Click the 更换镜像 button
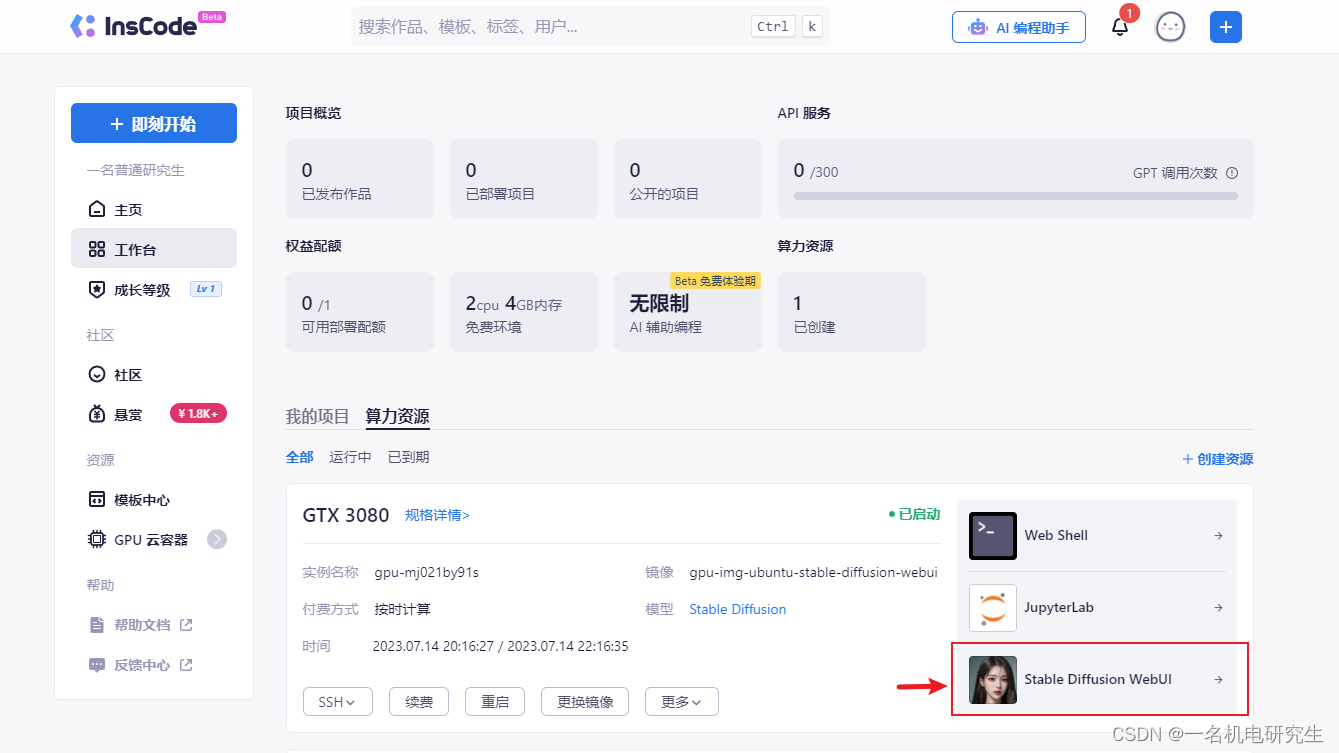 click(x=585, y=702)
